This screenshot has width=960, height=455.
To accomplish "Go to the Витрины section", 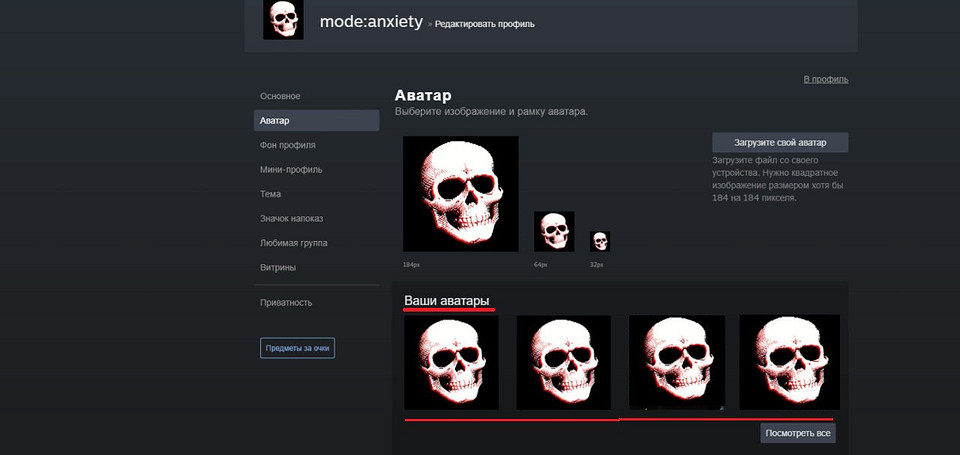I will [x=278, y=268].
